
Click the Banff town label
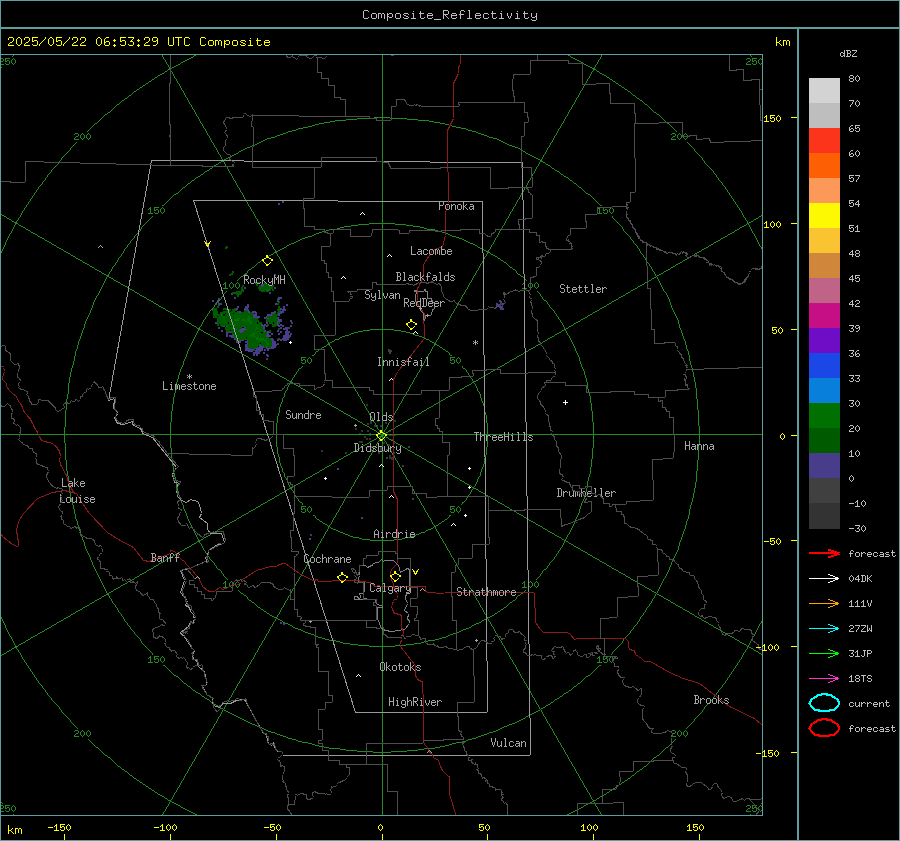tap(165, 558)
